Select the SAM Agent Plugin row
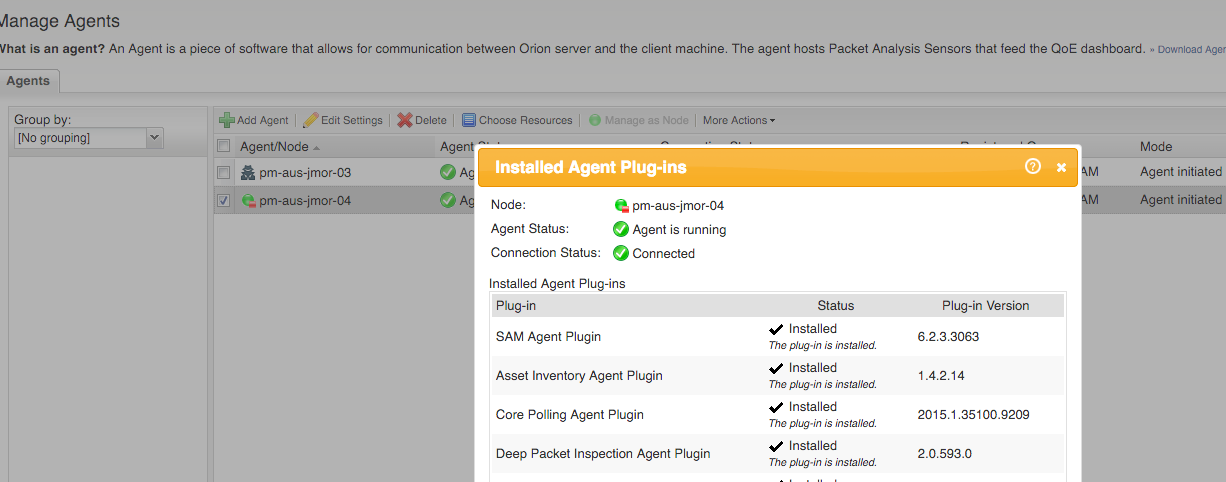 pyautogui.click(x=548, y=337)
